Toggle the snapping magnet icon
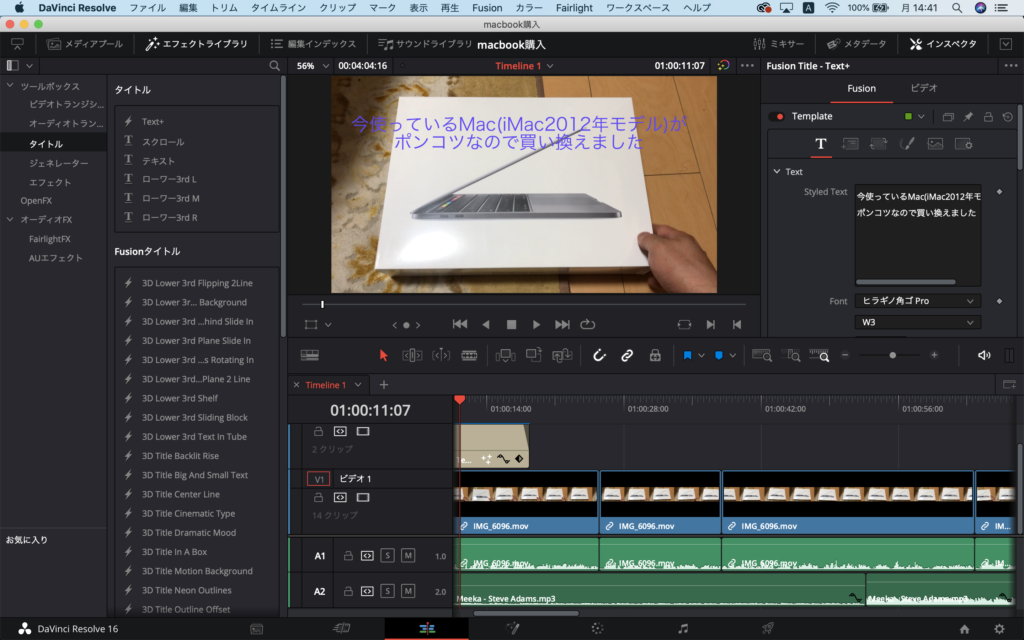Image resolution: width=1024 pixels, height=640 pixels. (599, 355)
